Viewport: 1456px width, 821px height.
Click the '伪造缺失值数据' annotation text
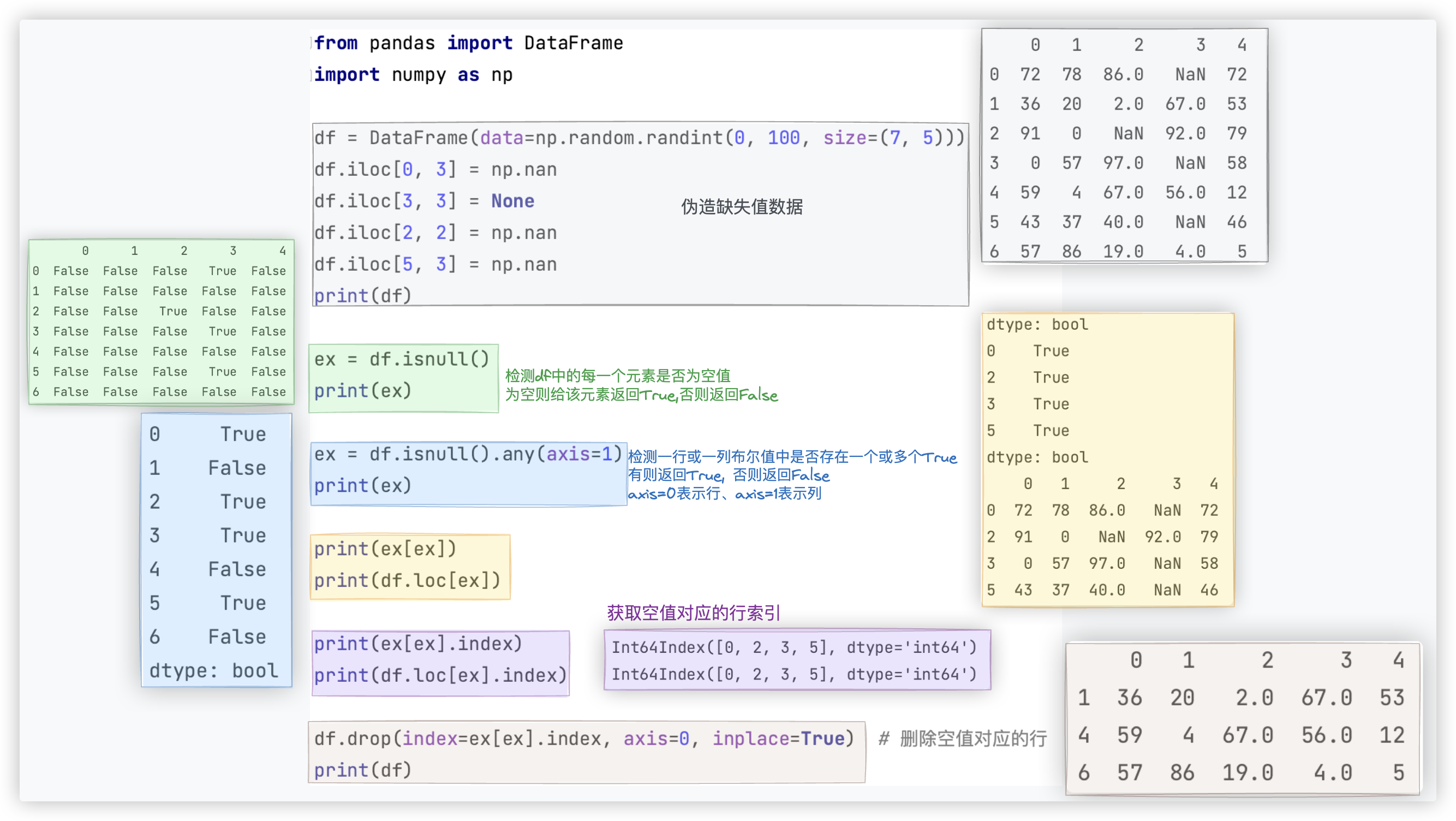click(742, 207)
